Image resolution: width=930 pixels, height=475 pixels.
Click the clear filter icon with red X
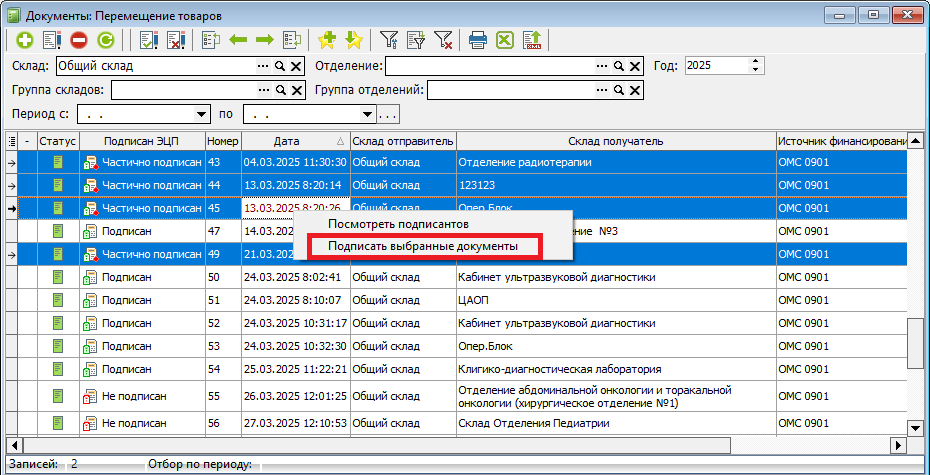443,41
